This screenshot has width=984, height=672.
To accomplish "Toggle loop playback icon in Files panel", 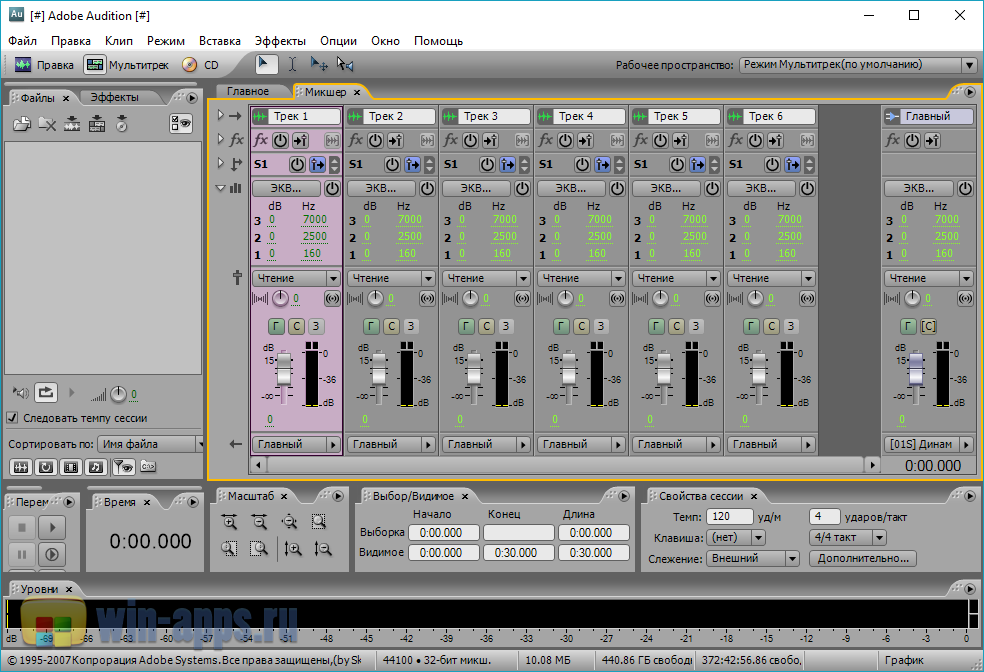I will pyautogui.click(x=46, y=393).
